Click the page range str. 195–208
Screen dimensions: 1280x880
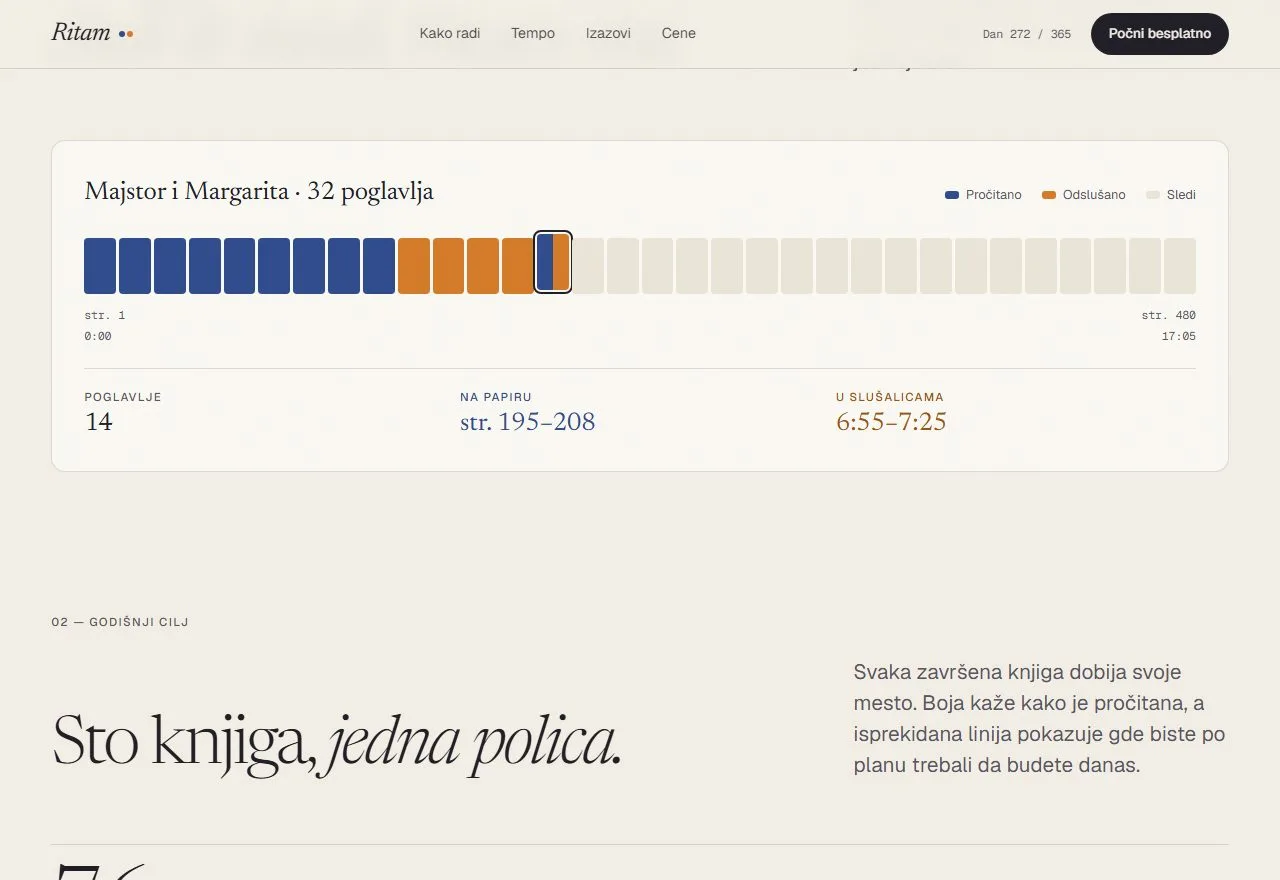point(528,422)
